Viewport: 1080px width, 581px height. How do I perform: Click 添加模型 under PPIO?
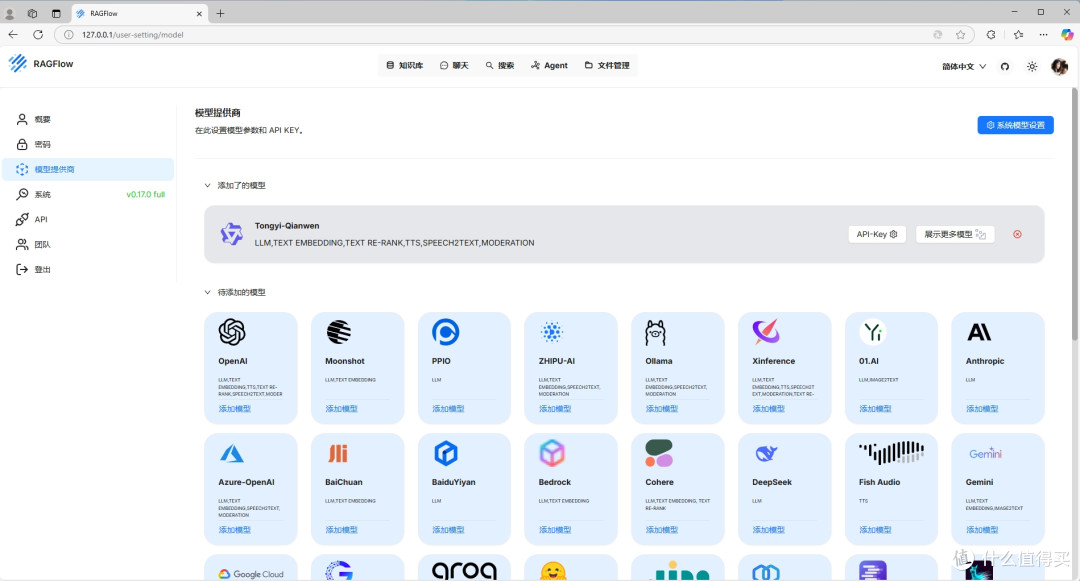pyautogui.click(x=448, y=409)
